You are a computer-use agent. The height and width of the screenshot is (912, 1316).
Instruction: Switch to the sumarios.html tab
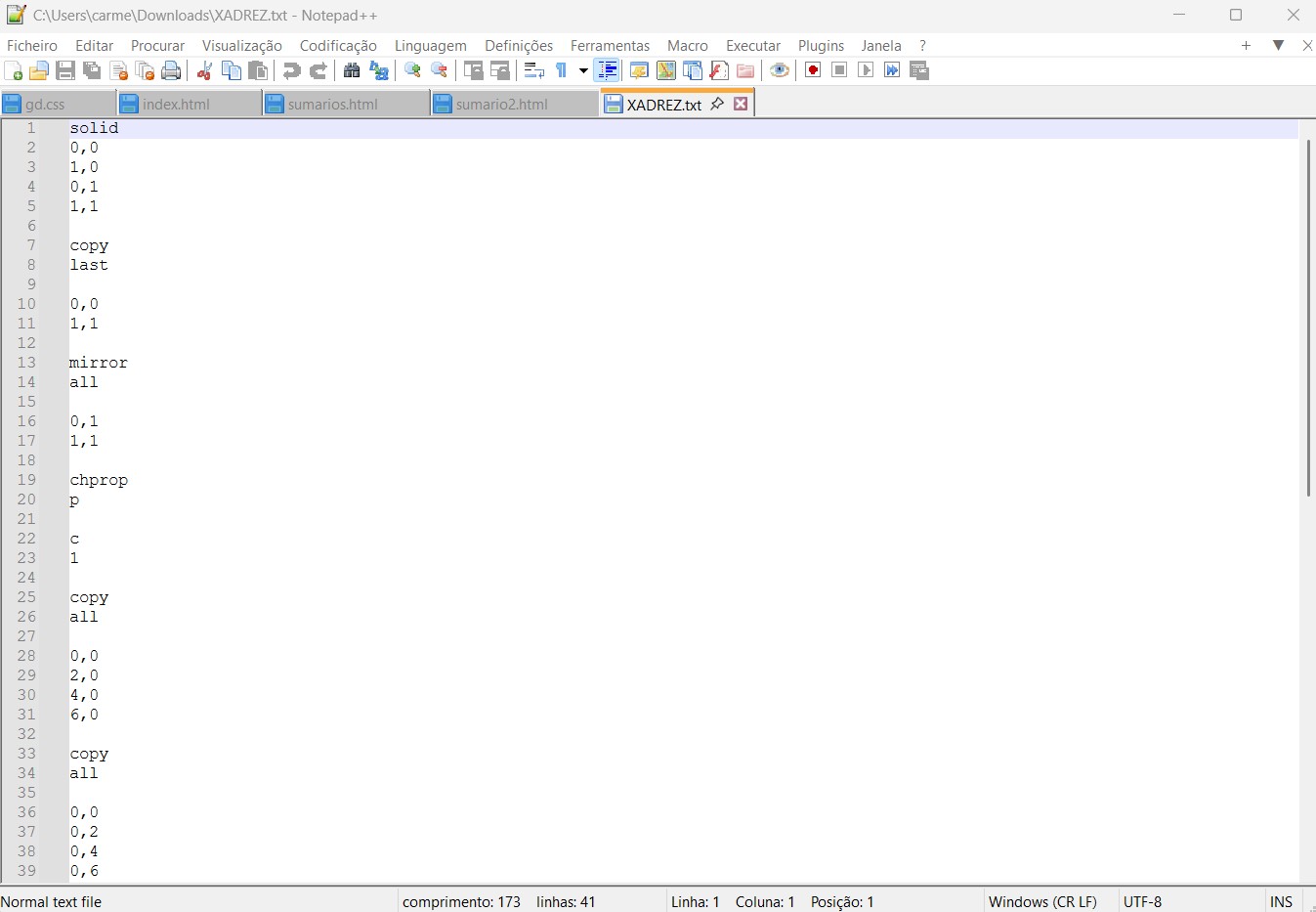click(x=332, y=104)
